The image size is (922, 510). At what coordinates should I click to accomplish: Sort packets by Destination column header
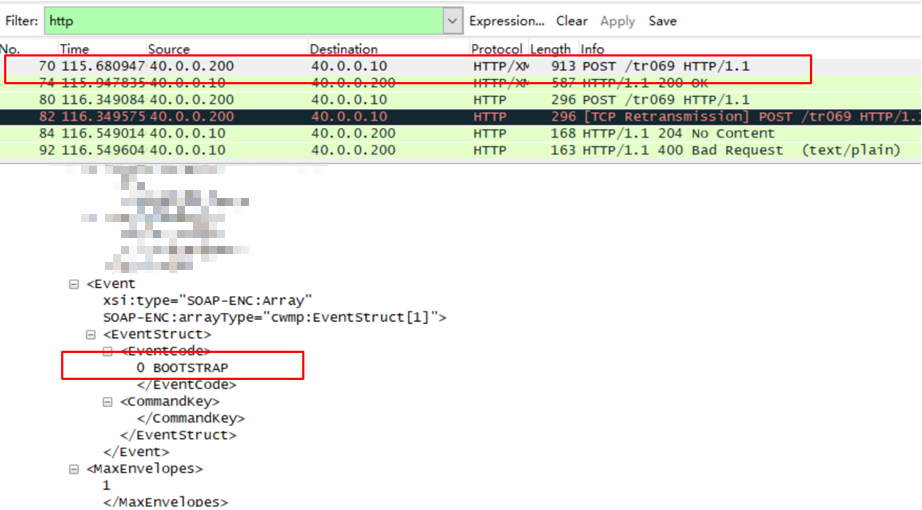pos(343,49)
